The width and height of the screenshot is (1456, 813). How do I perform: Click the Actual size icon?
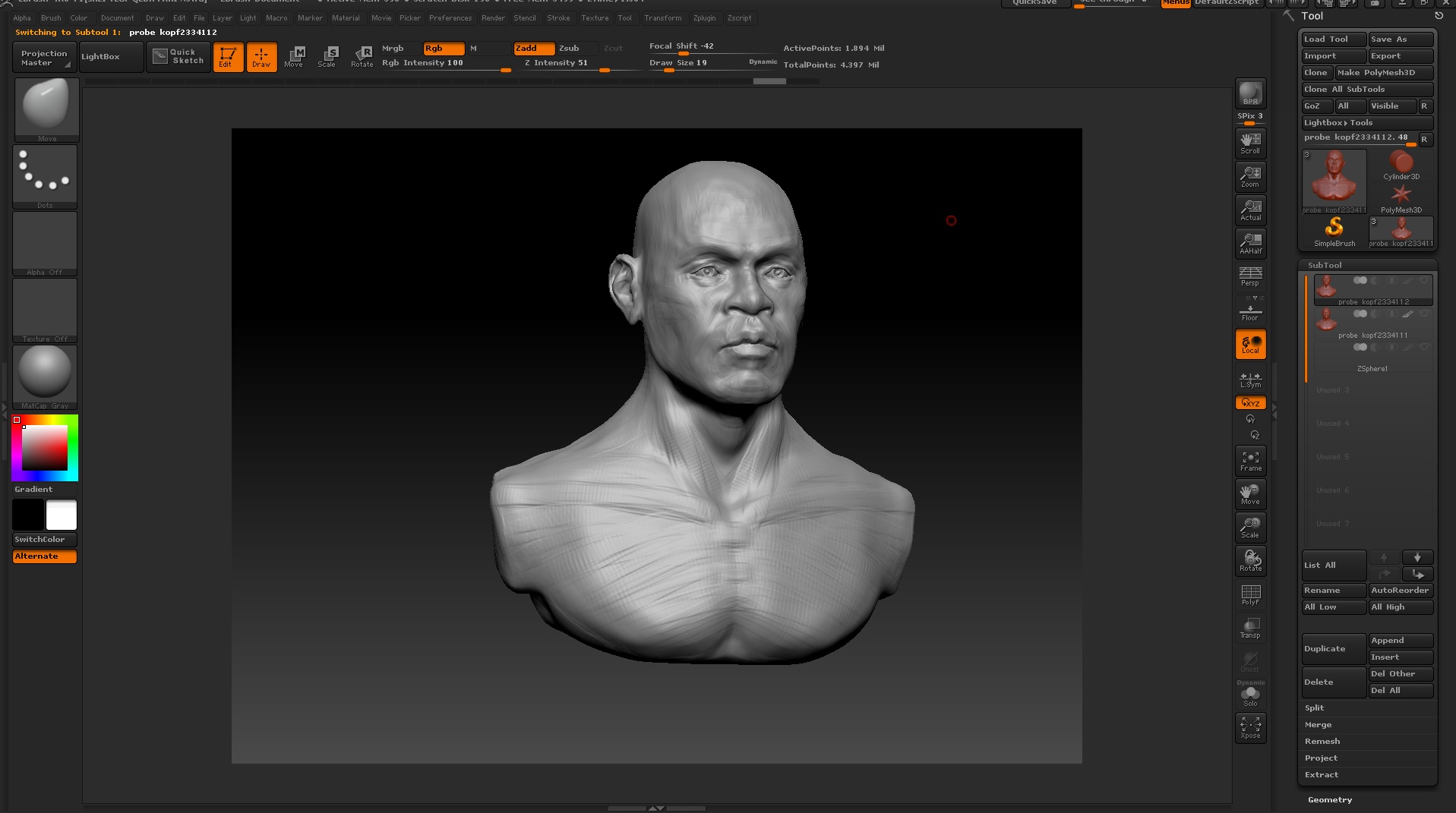click(x=1250, y=210)
